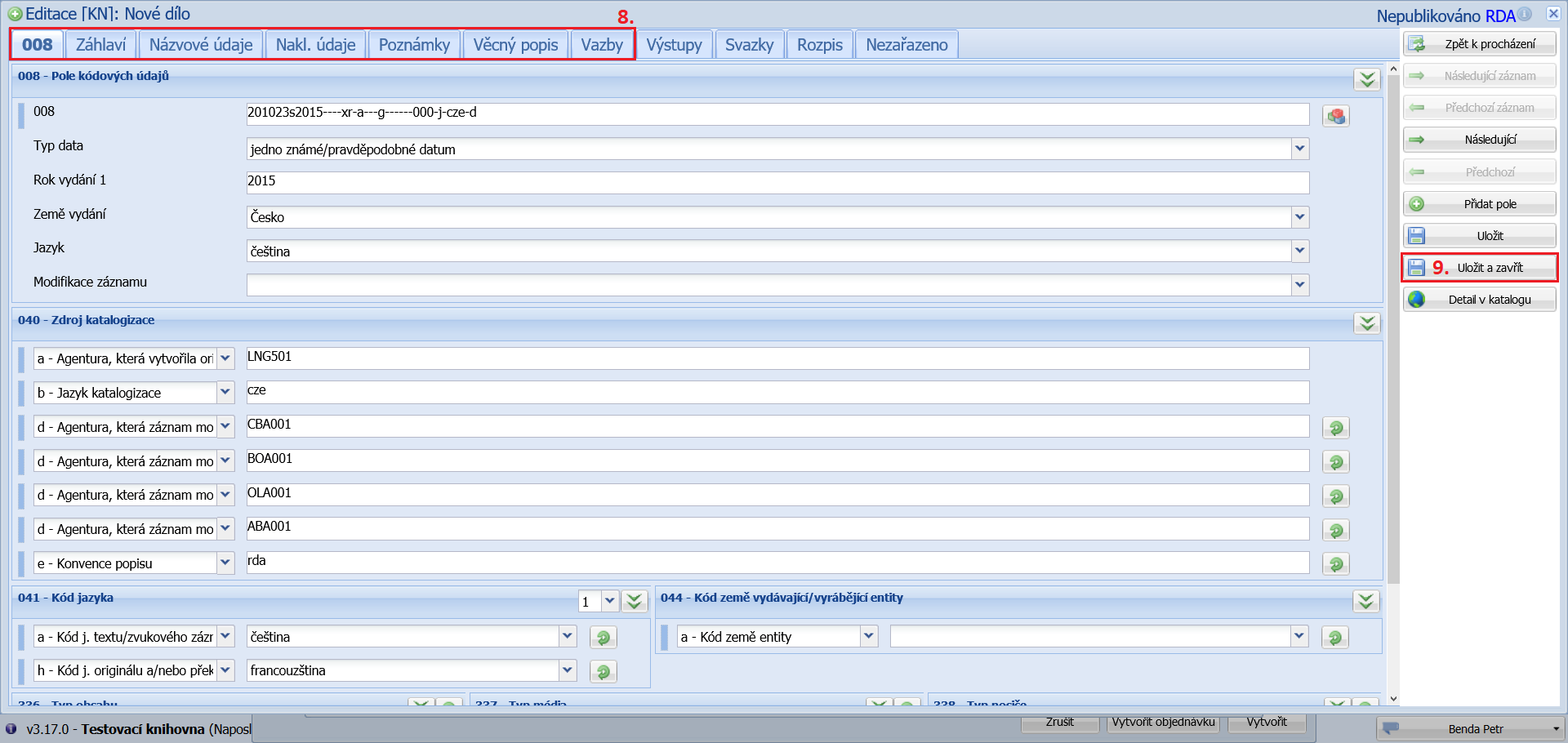The image size is (1568, 743).
Task: Click the Vytvořit button at bottom
Action: (1267, 723)
